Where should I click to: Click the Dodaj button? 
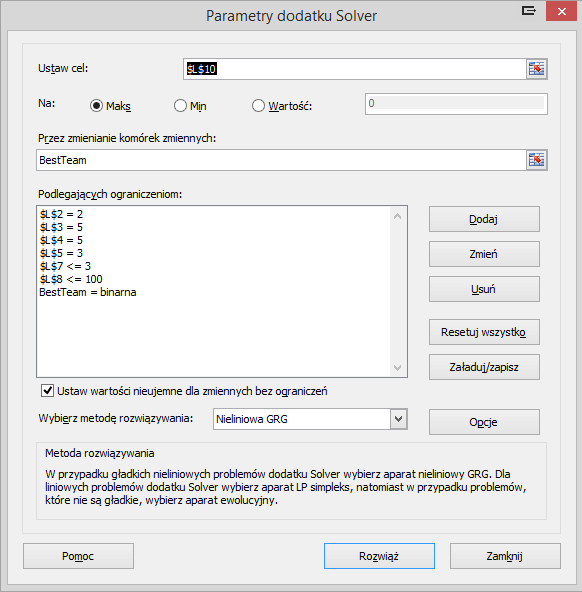pos(484,219)
